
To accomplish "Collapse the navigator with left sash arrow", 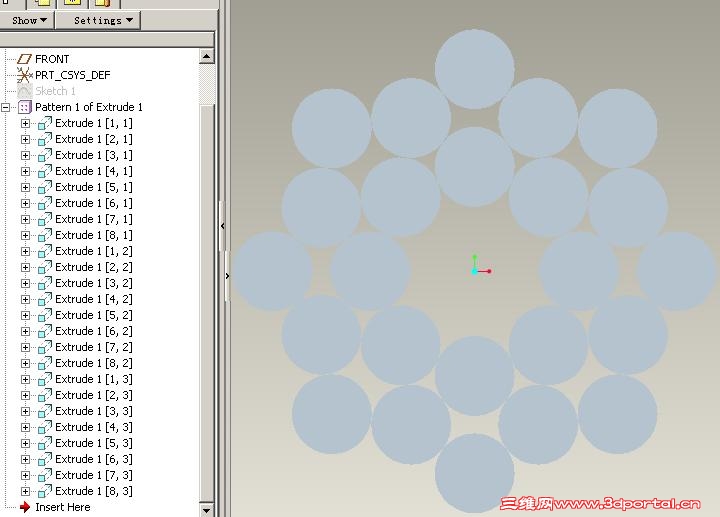I will point(223,226).
